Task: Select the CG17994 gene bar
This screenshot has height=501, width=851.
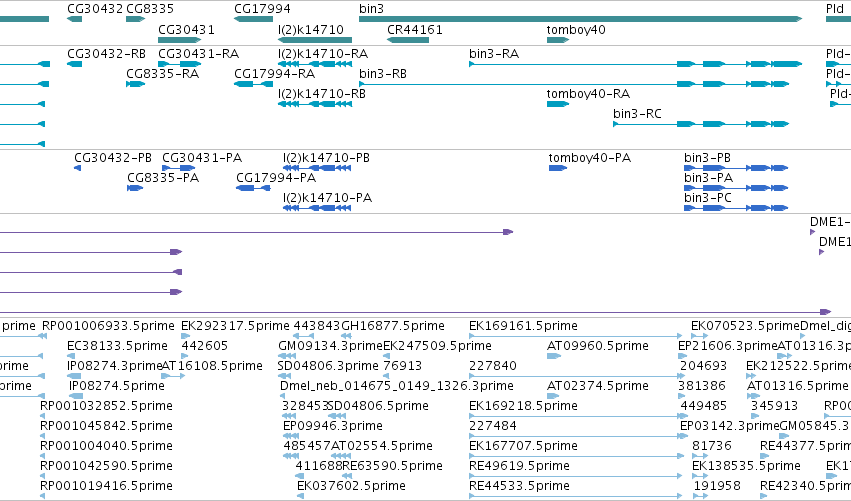Action: click(x=253, y=19)
